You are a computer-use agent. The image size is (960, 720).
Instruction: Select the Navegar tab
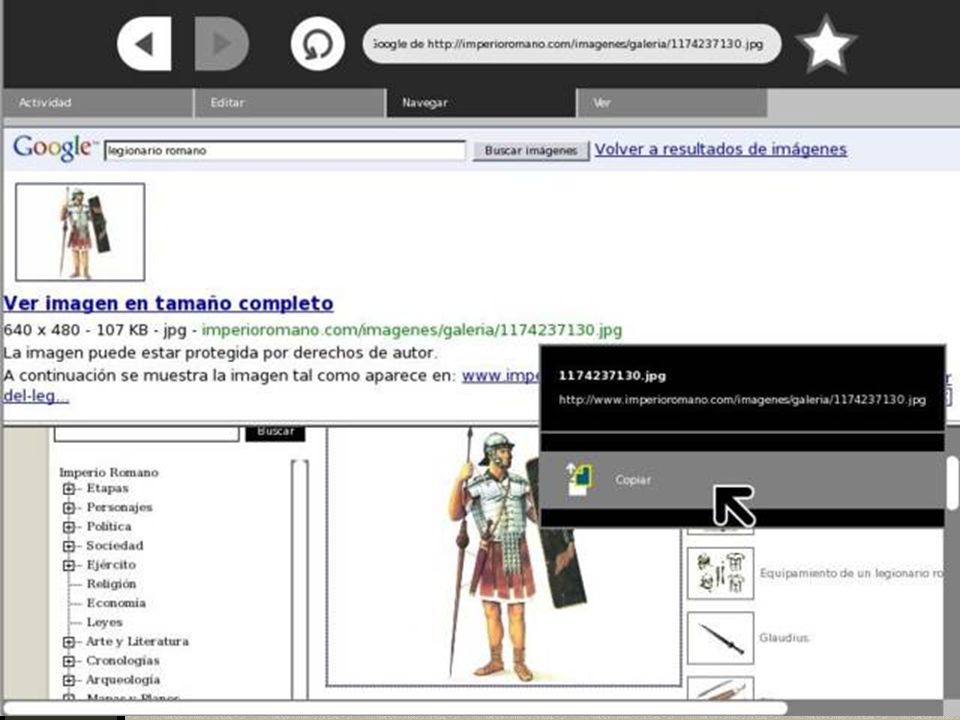[x=481, y=103]
